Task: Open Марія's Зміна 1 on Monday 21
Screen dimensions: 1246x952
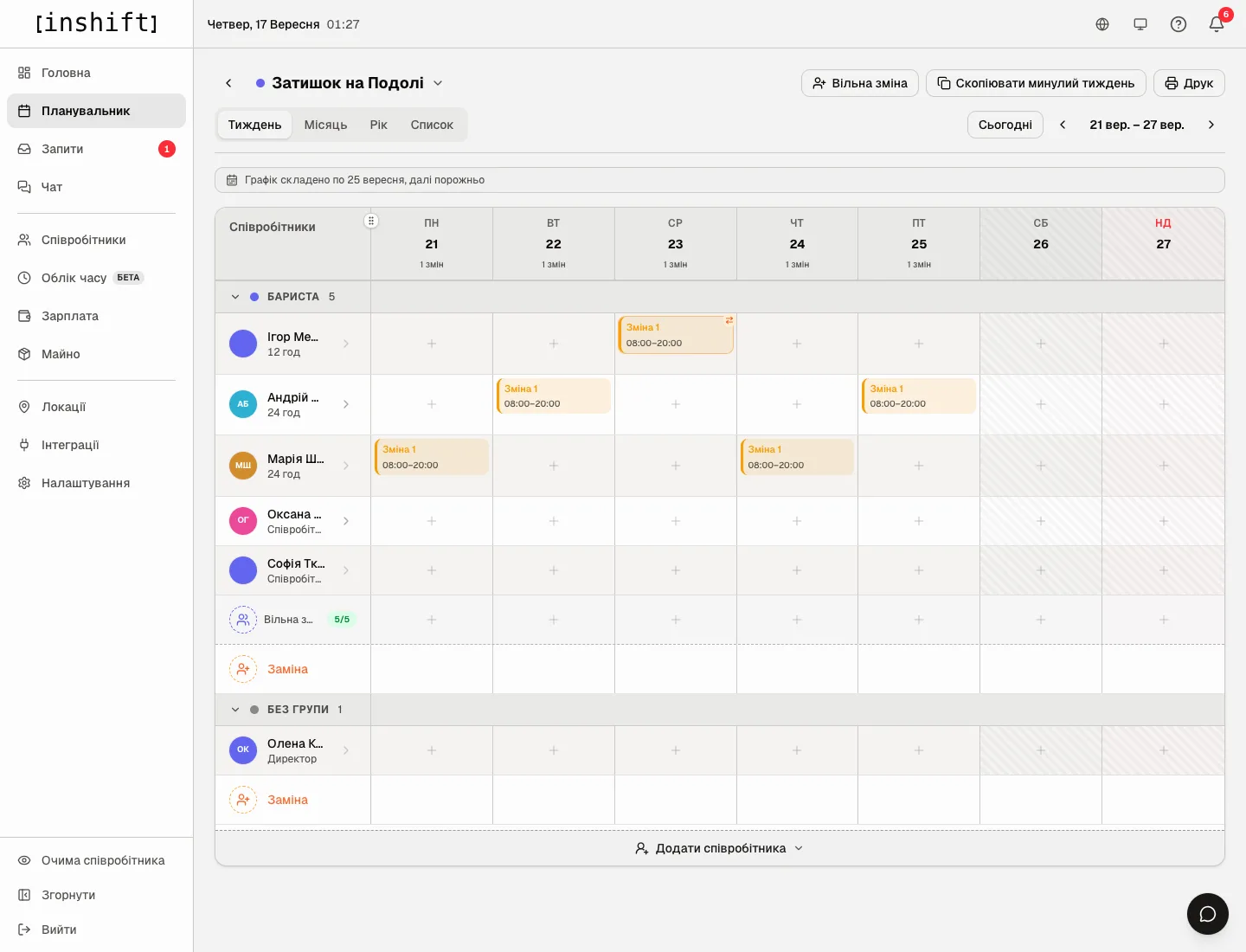Action: 432,457
